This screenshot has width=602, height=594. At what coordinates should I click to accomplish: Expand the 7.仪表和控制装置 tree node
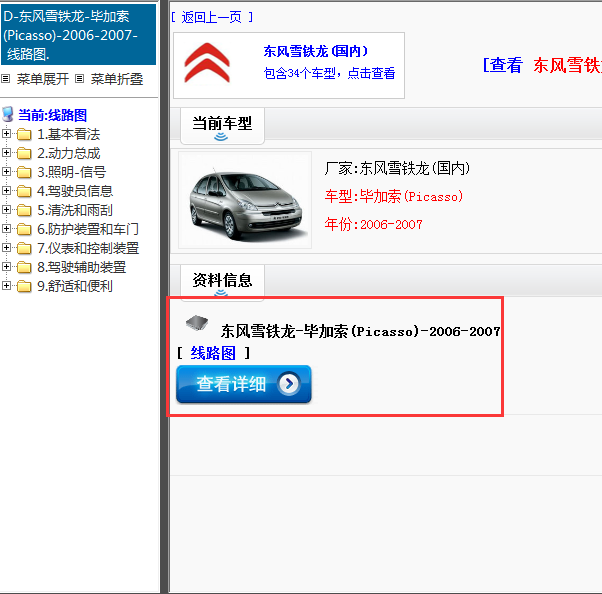point(6,248)
